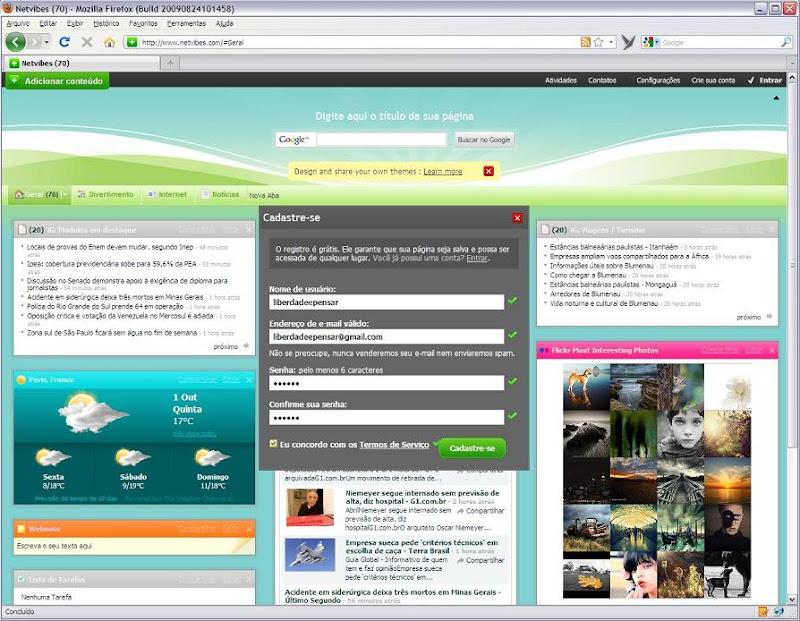This screenshot has width=800, height=621.
Task: Submit the green Cadastre-se button
Action: tap(472, 448)
